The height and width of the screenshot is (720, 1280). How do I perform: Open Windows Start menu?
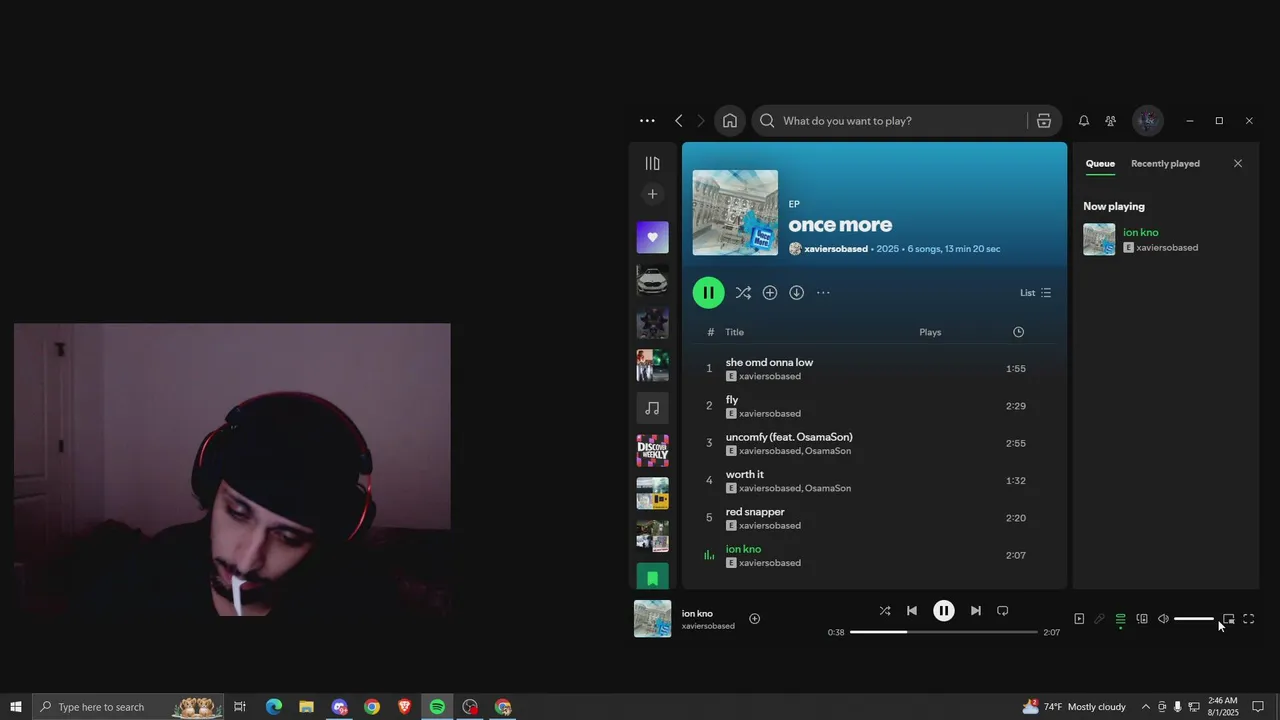[15, 707]
